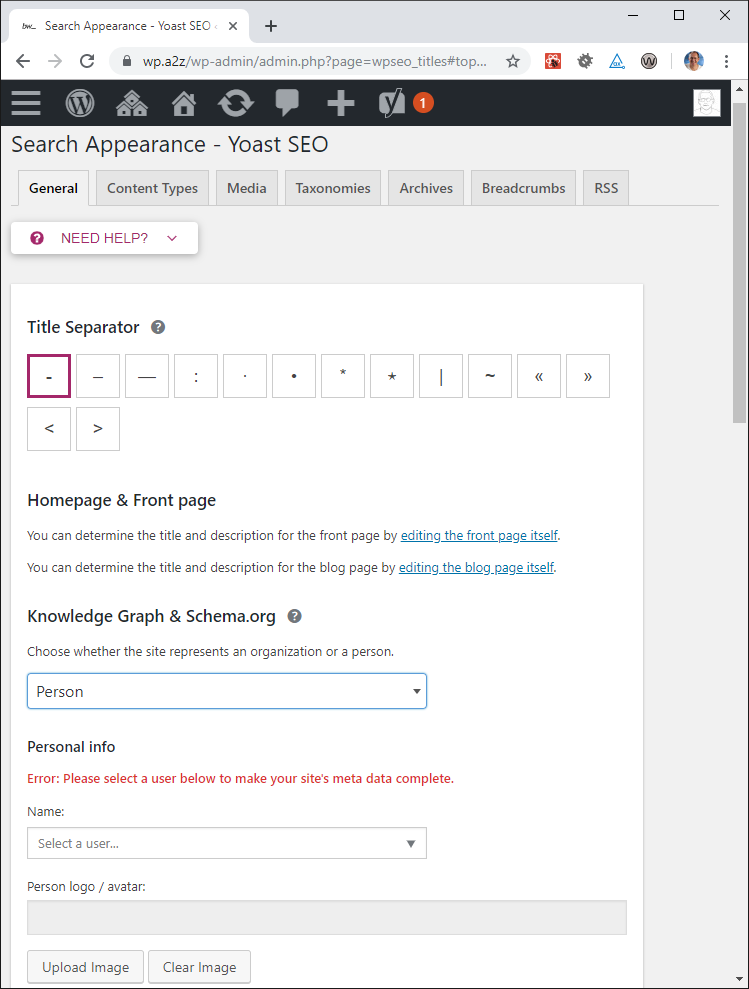Select the bullet title separator
The width and height of the screenshot is (749, 989).
click(x=294, y=376)
